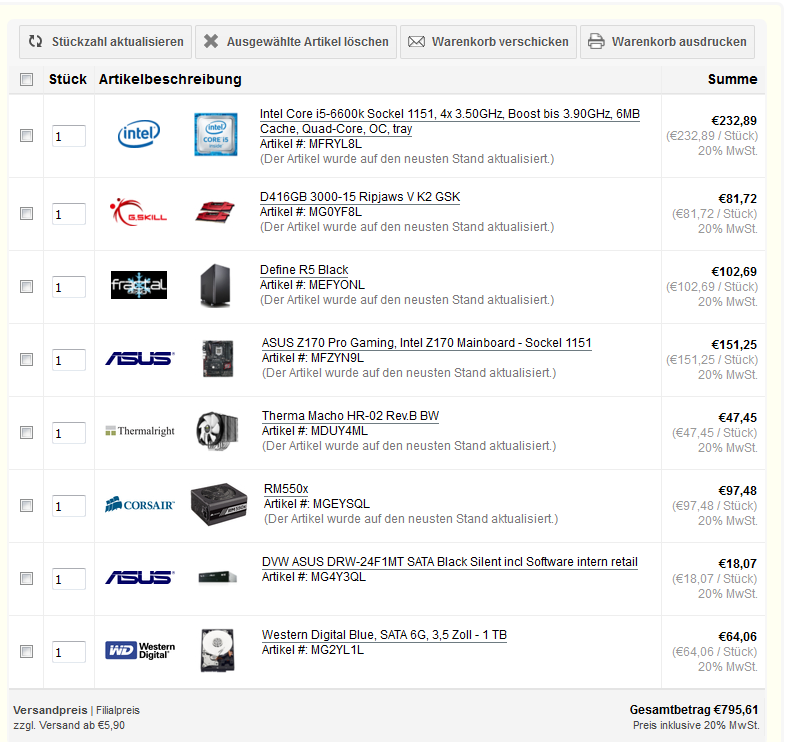Click the Western Digital brand logo

click(x=140, y=650)
